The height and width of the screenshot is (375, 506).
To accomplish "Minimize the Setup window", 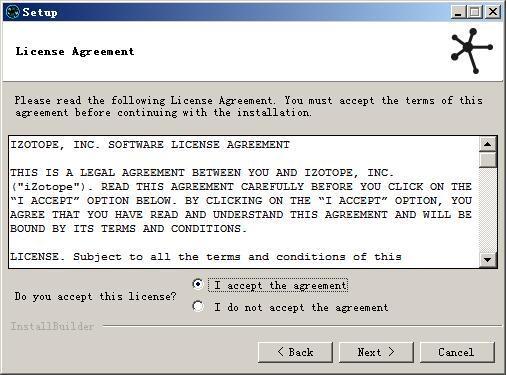I will click(459, 12).
